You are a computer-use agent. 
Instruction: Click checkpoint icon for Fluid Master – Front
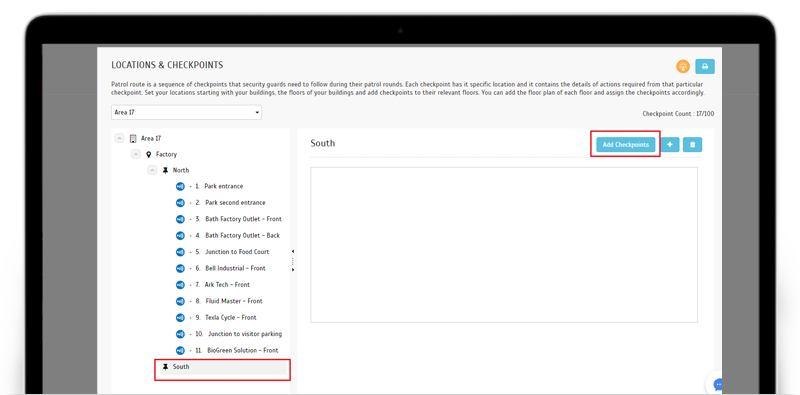180,301
